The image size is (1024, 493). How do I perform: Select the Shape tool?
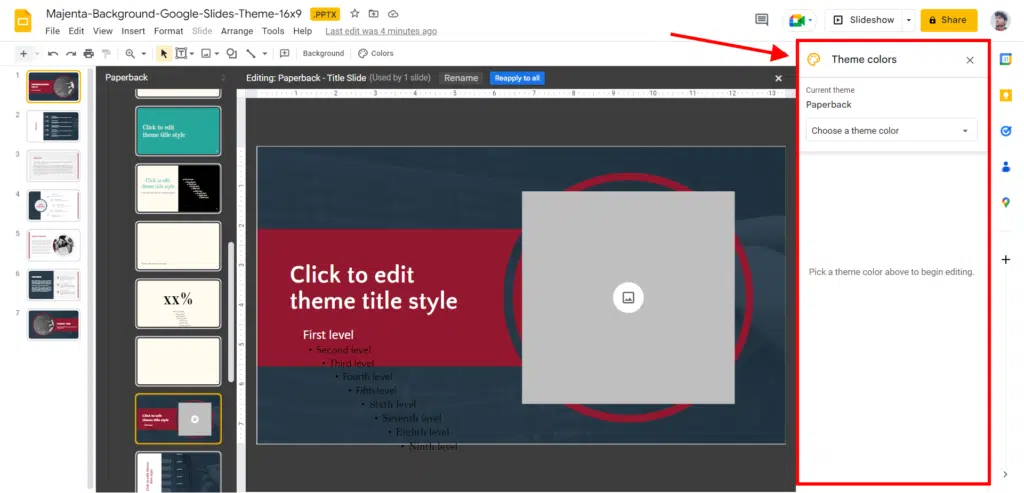231,53
